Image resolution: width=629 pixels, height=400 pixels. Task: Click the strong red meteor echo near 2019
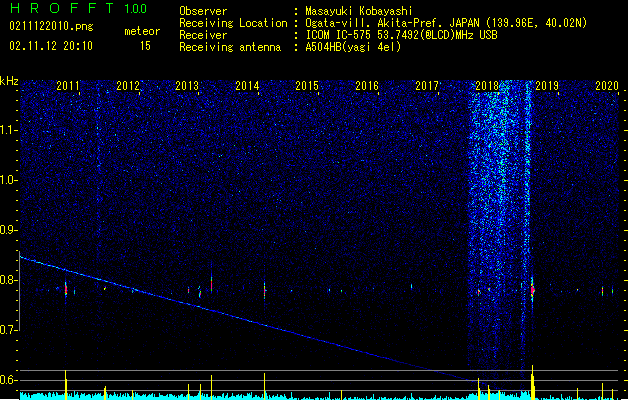[532, 290]
